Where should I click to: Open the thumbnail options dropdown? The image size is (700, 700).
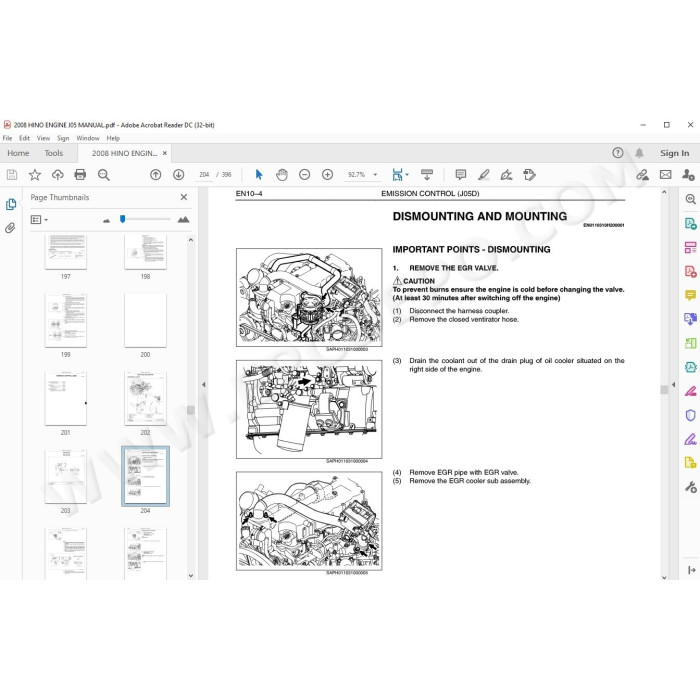tap(39, 220)
